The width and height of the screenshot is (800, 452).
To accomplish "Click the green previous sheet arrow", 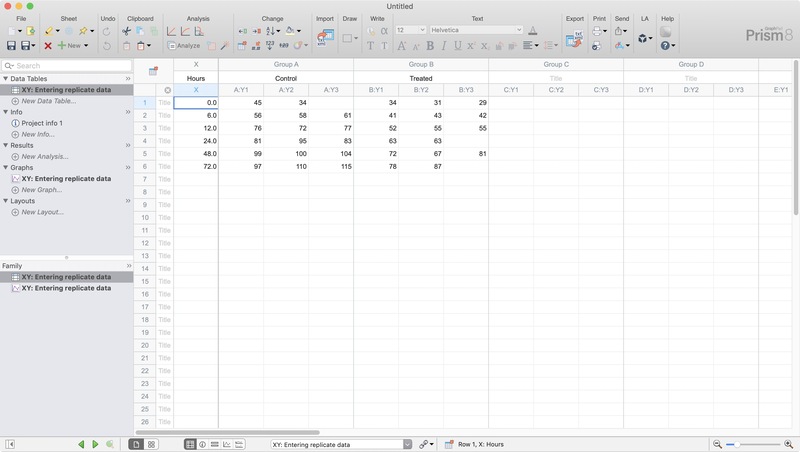I will [81, 444].
